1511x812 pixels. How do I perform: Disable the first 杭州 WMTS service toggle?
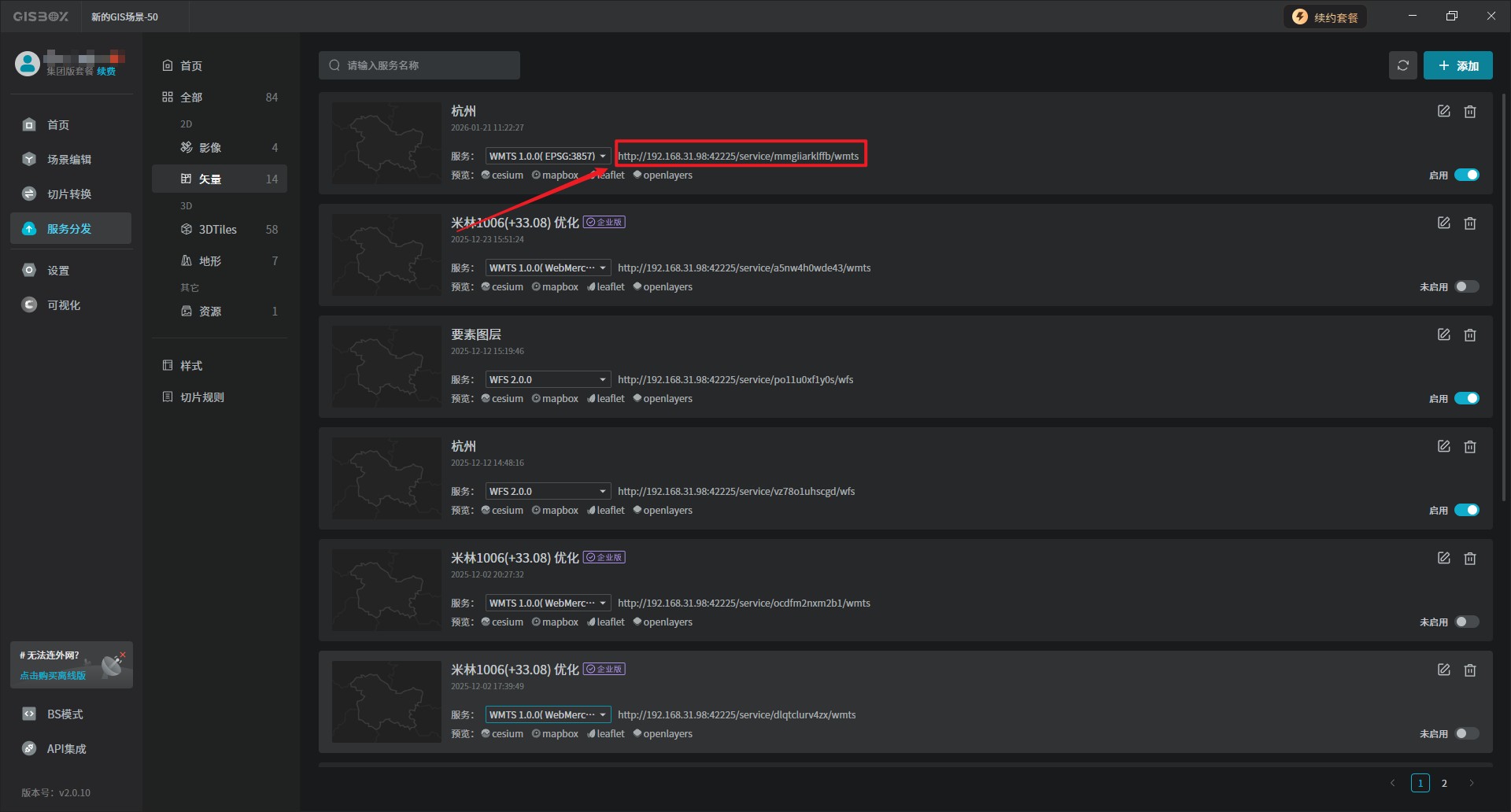coord(1466,175)
